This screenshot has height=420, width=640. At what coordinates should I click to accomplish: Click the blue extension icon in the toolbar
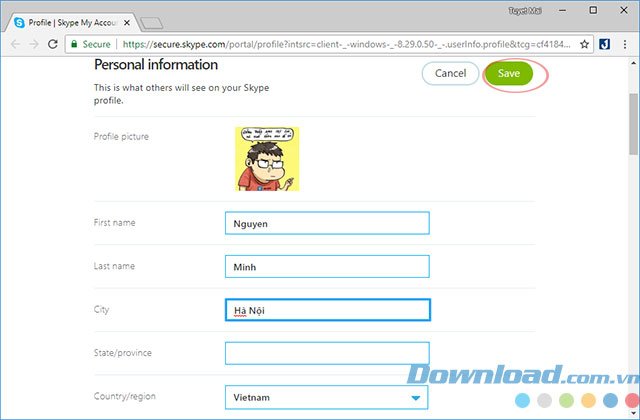[604, 44]
